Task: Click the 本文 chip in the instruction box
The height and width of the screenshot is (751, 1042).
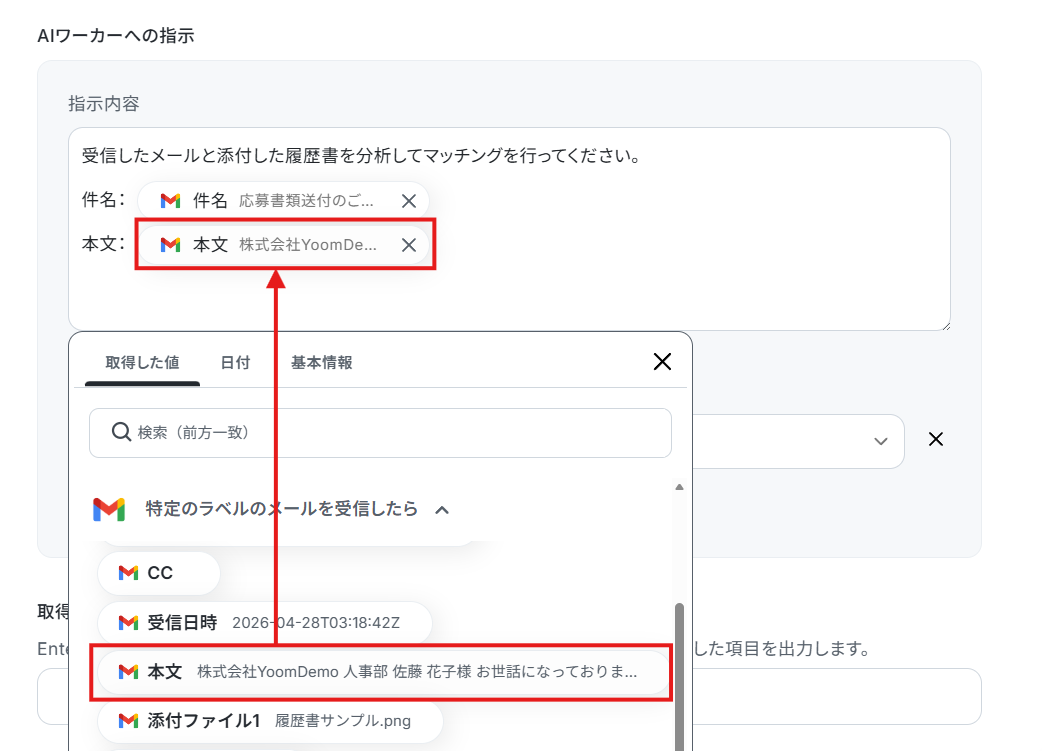Action: (283, 245)
